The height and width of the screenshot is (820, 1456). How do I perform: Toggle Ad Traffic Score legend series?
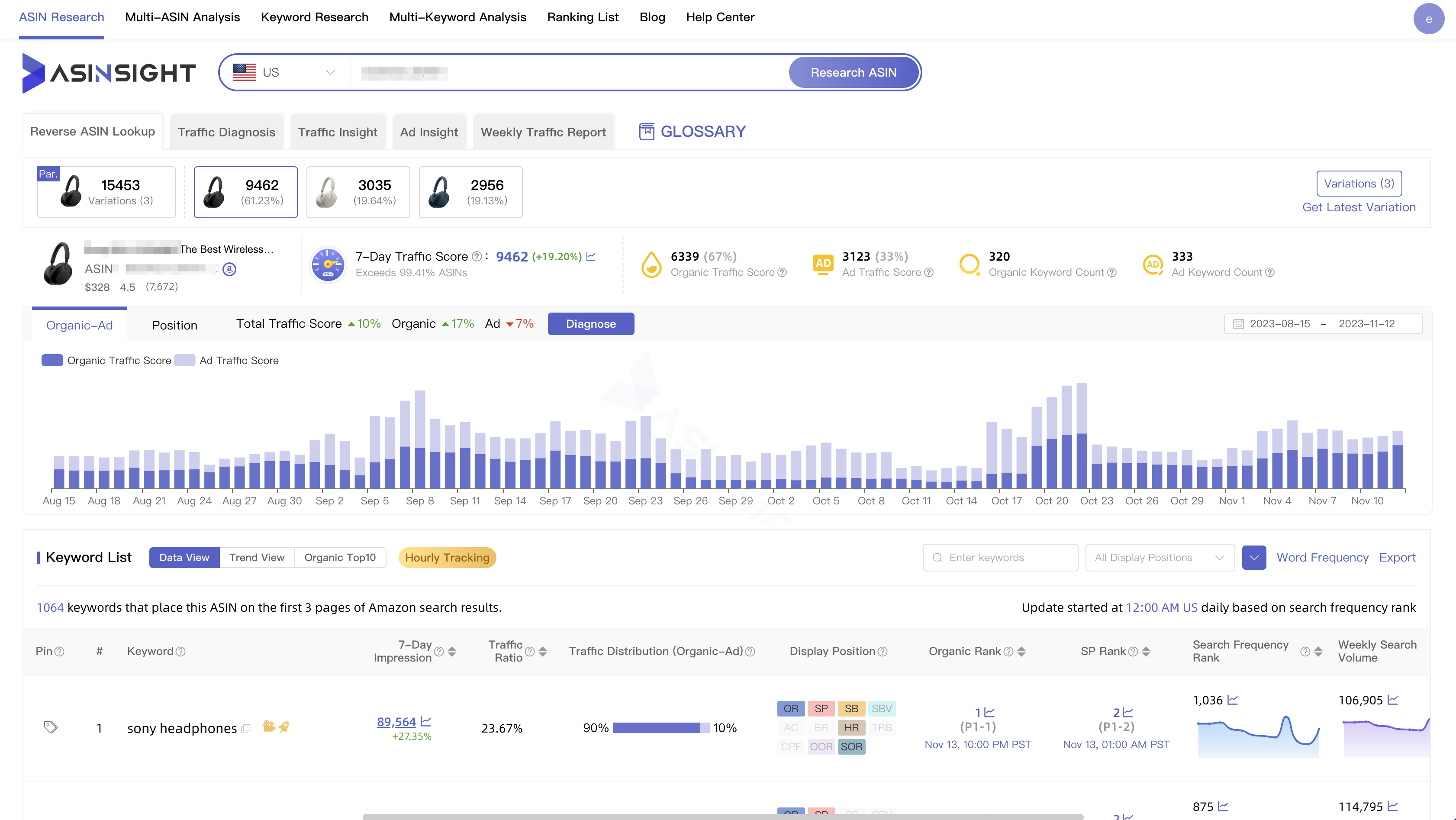point(227,361)
